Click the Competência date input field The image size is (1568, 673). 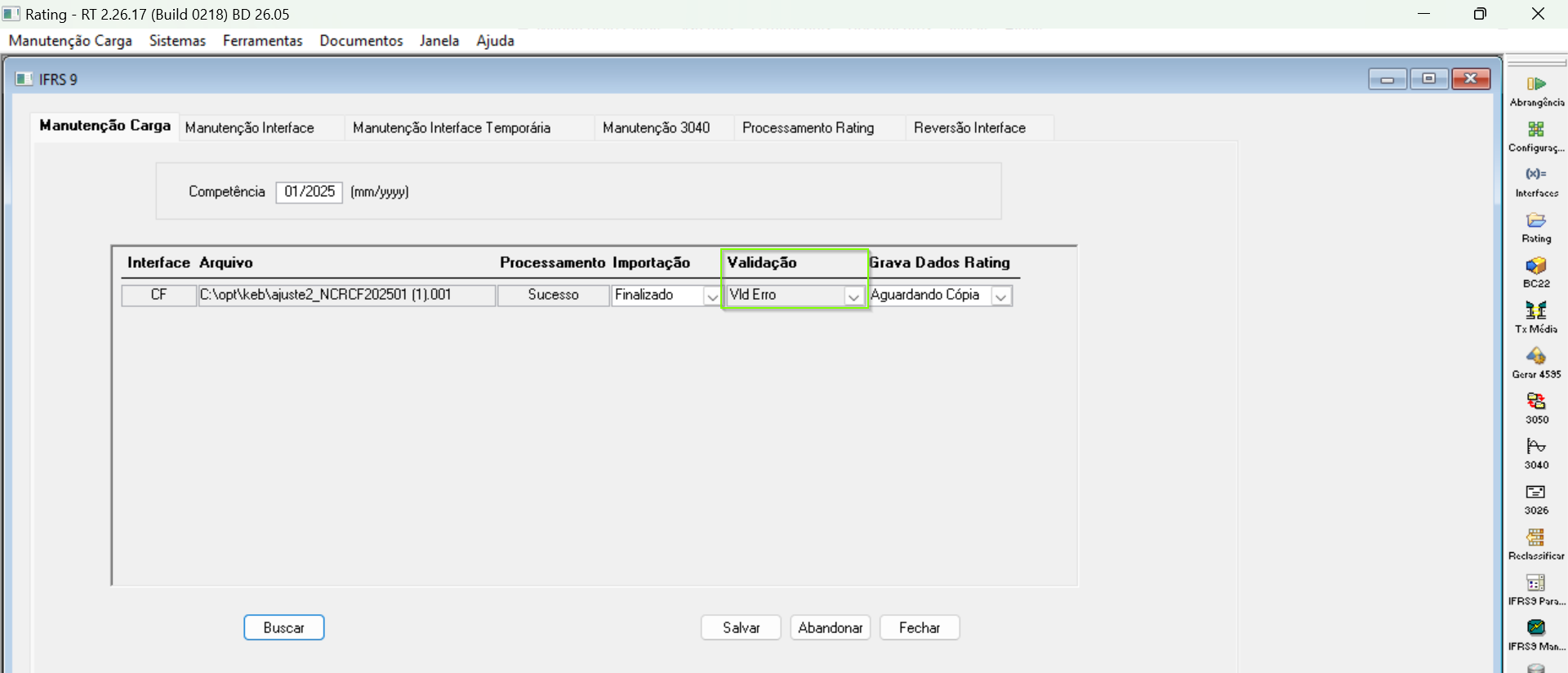(310, 192)
